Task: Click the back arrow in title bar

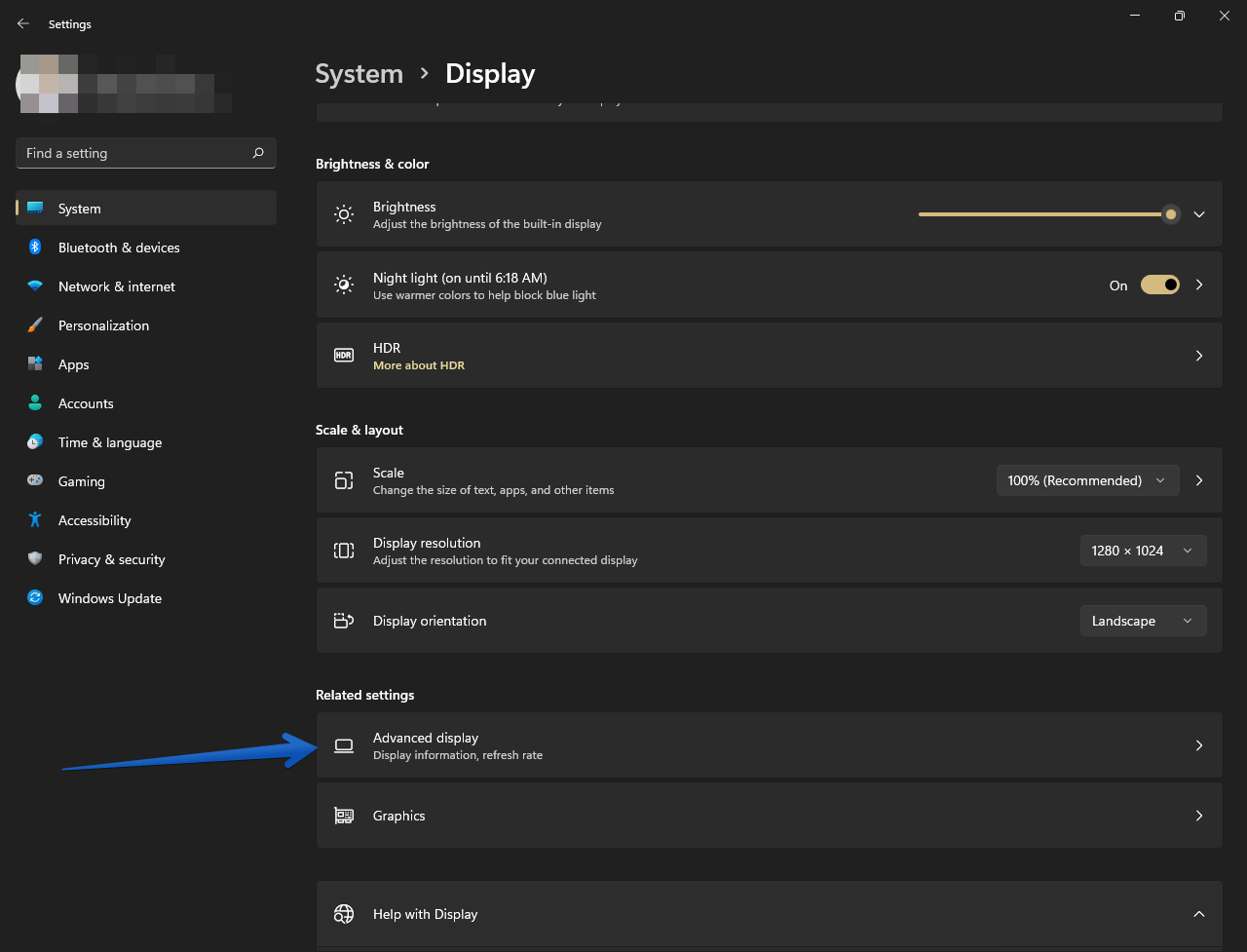Action: pos(23,23)
